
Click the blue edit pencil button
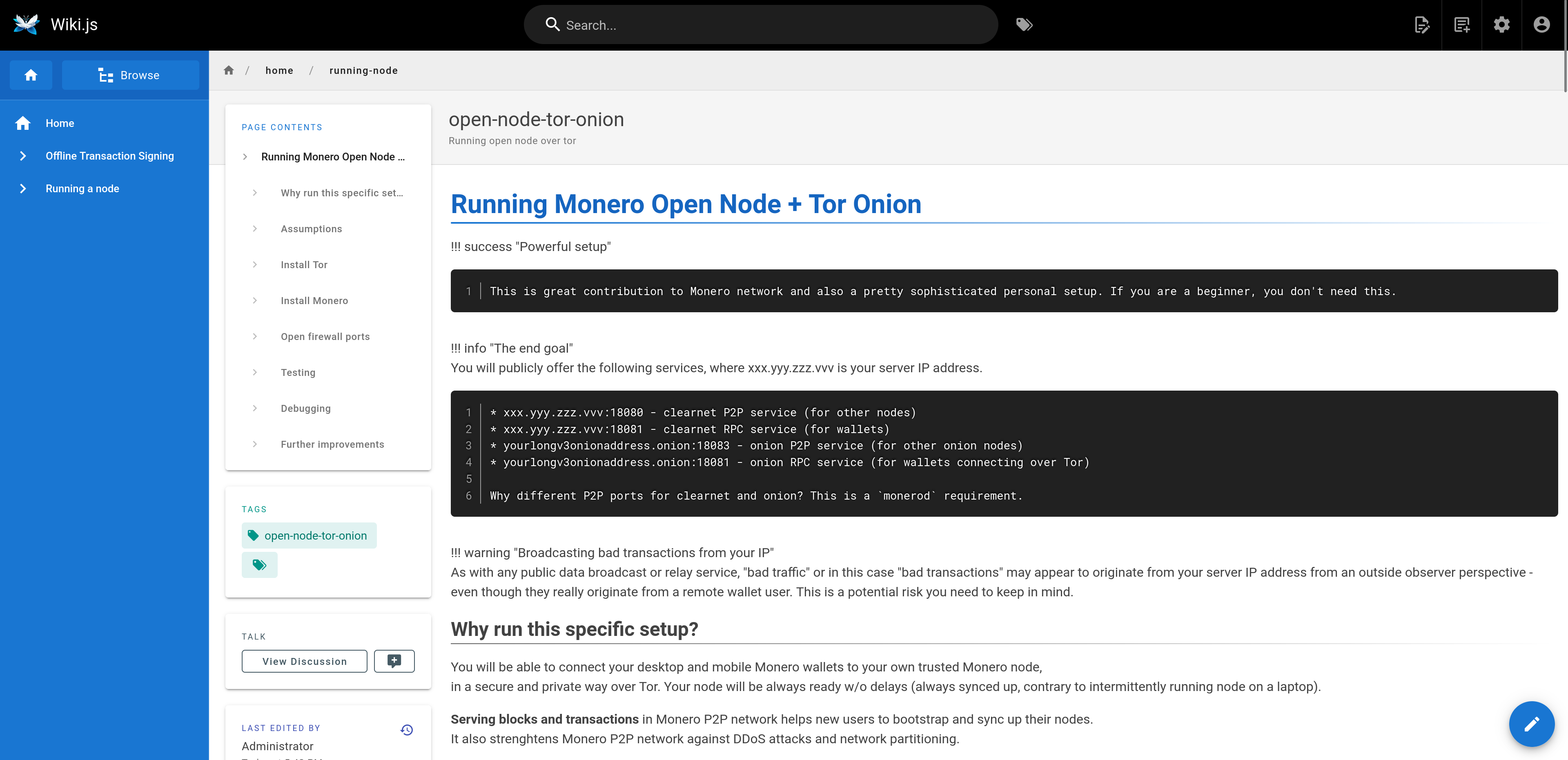pyautogui.click(x=1531, y=724)
